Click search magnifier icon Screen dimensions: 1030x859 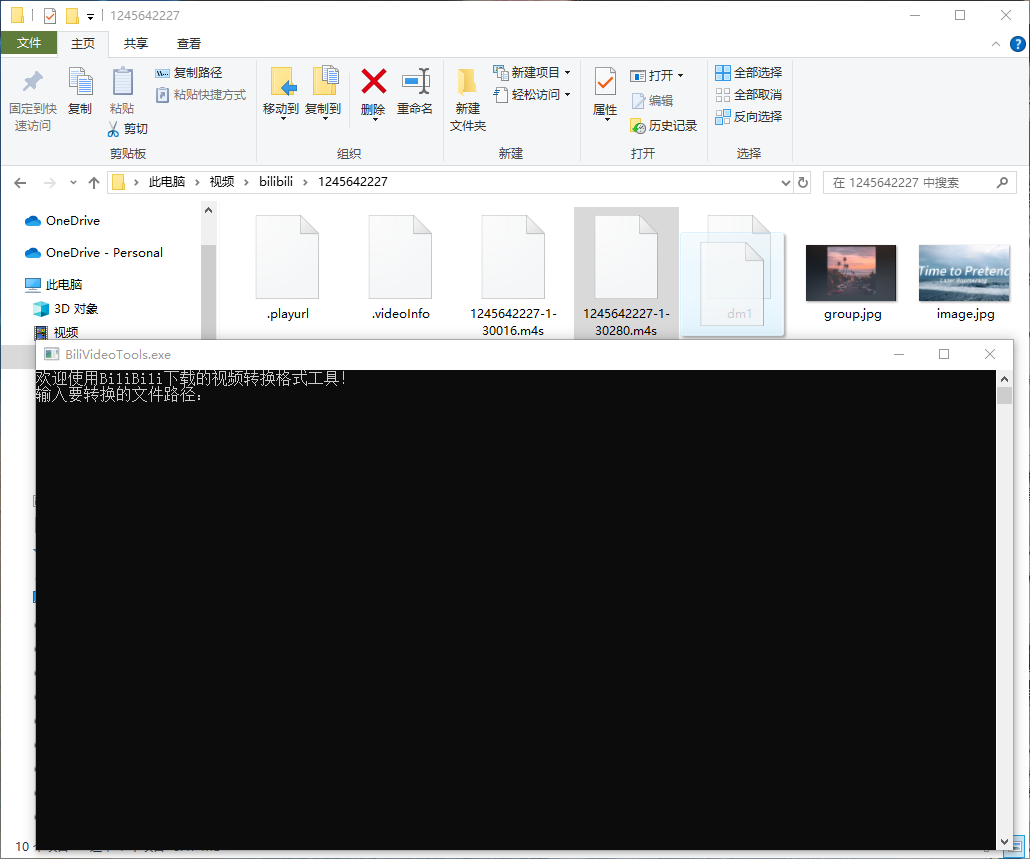point(1002,183)
